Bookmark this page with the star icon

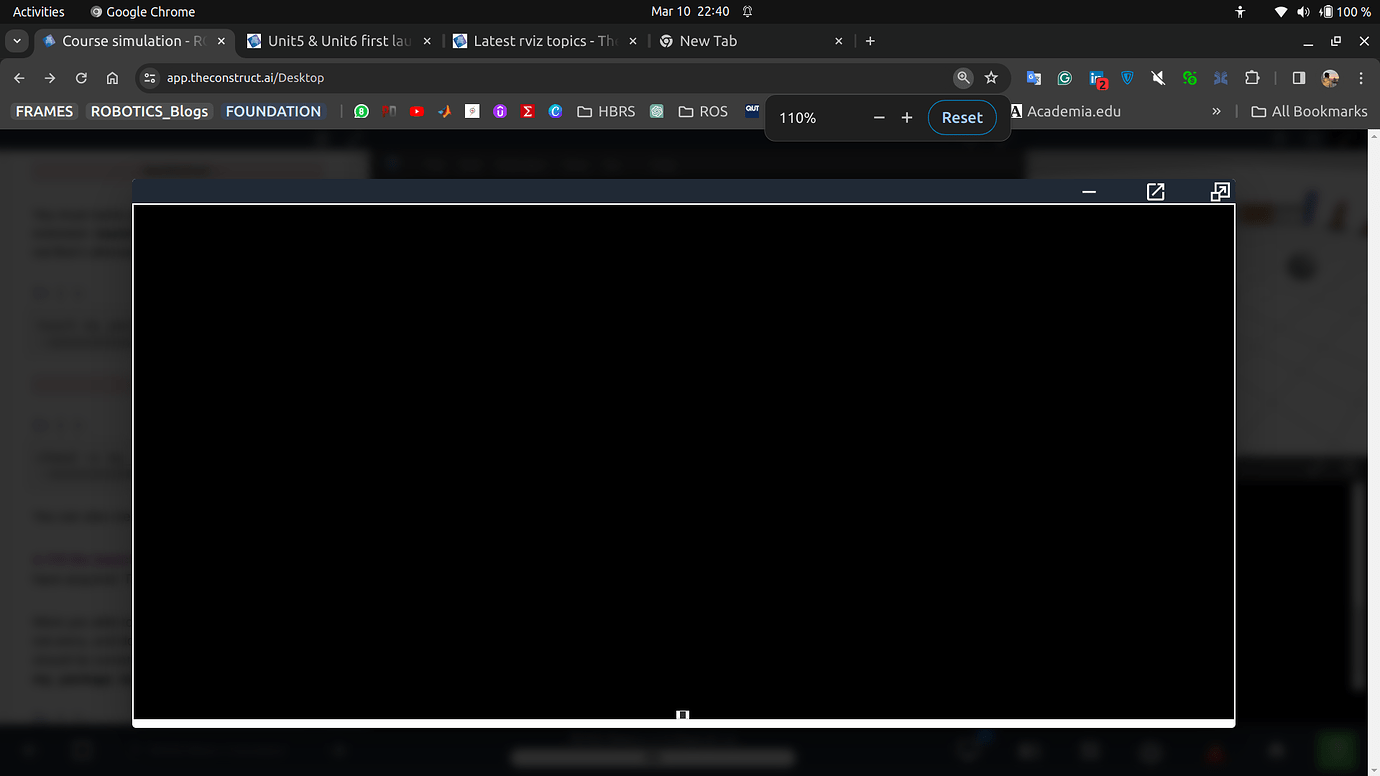[991, 77]
